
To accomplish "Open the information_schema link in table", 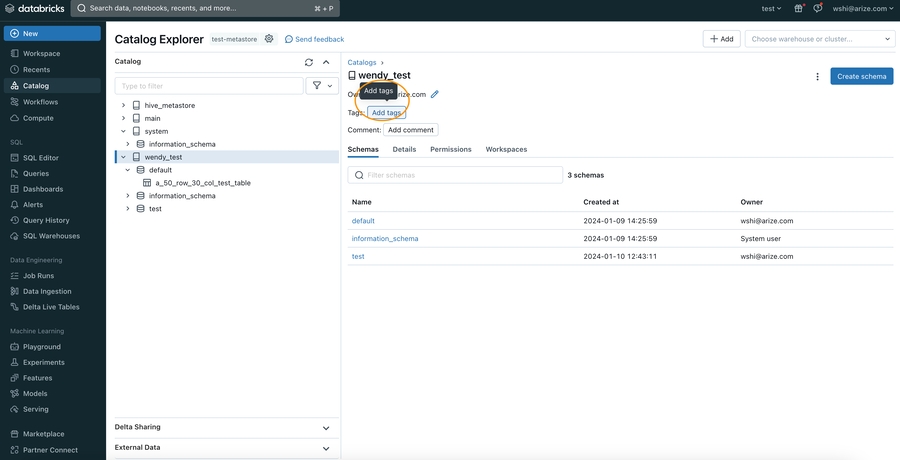I will (385, 238).
